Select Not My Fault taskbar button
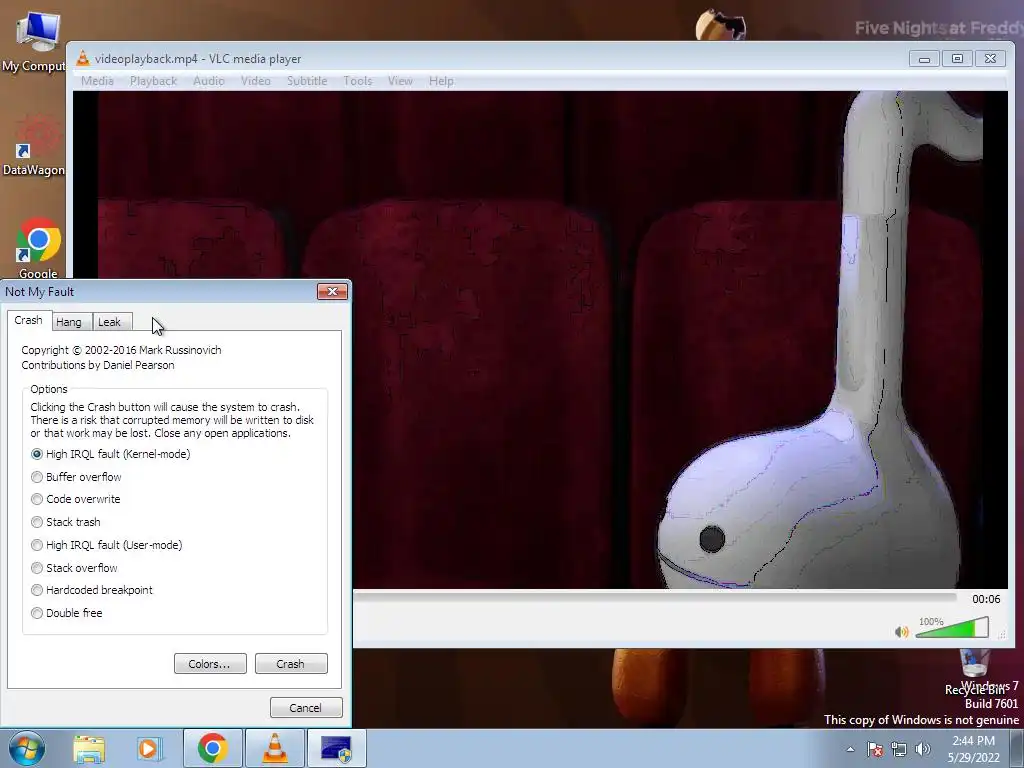This screenshot has height=768, width=1024. click(336, 748)
